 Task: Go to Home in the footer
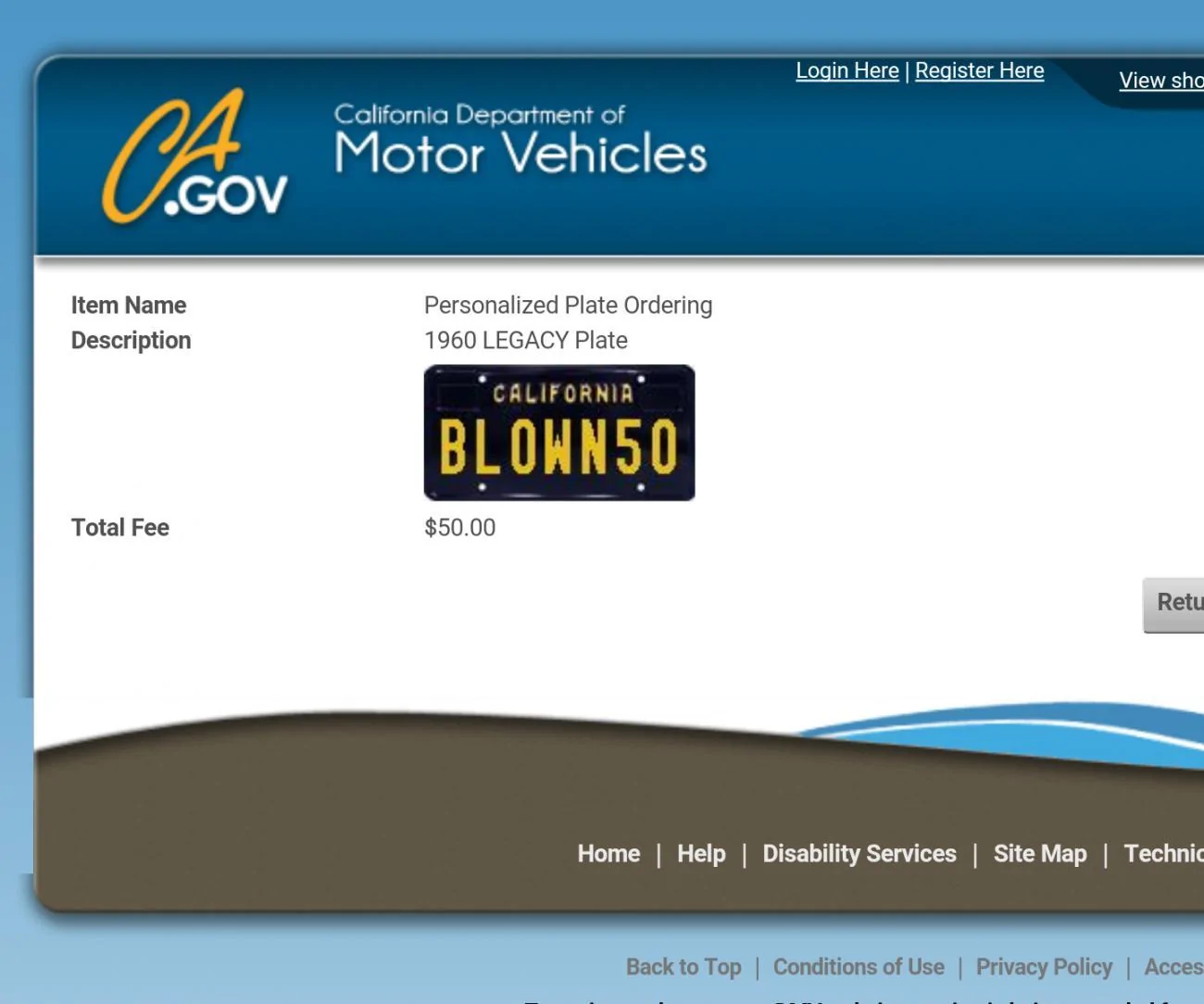click(608, 854)
